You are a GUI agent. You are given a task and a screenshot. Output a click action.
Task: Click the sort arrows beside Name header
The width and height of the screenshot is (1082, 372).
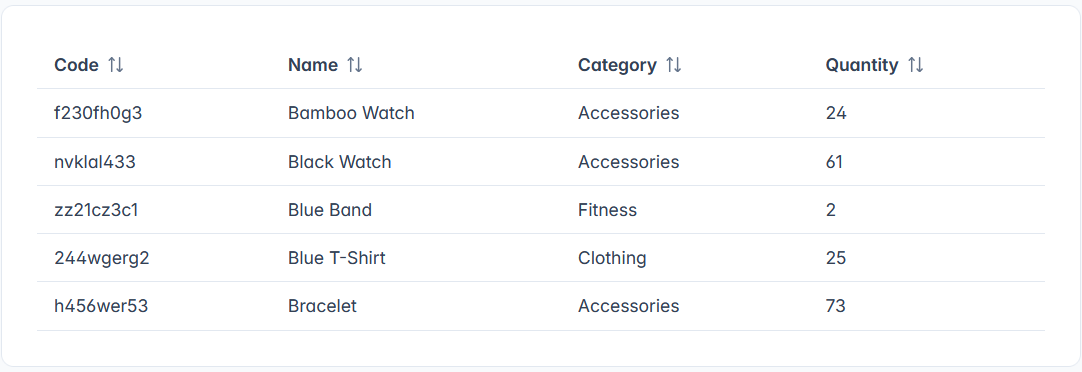tap(355, 65)
